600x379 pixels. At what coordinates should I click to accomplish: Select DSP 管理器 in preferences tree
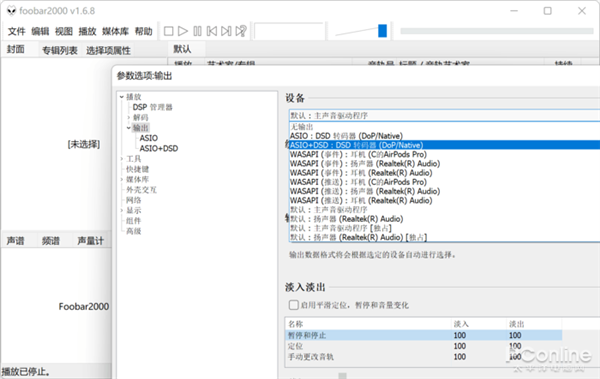[152, 107]
